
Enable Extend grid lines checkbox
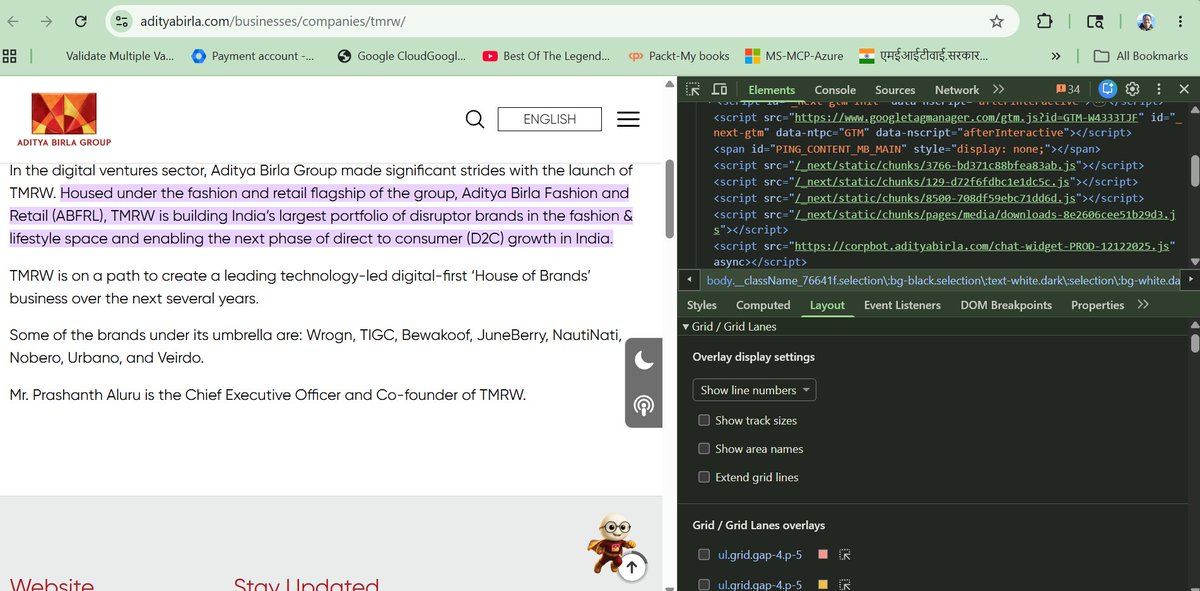point(704,477)
